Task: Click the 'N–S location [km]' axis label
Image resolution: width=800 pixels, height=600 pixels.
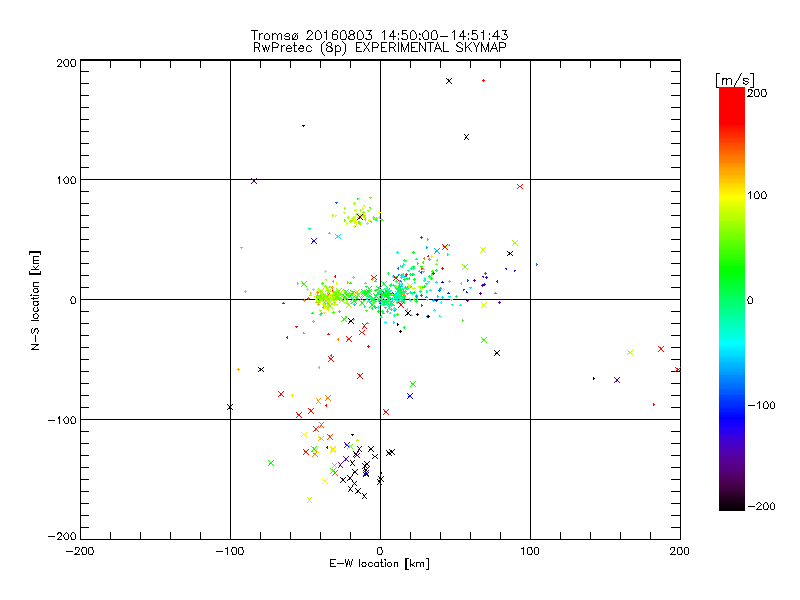Action: (x=35, y=300)
